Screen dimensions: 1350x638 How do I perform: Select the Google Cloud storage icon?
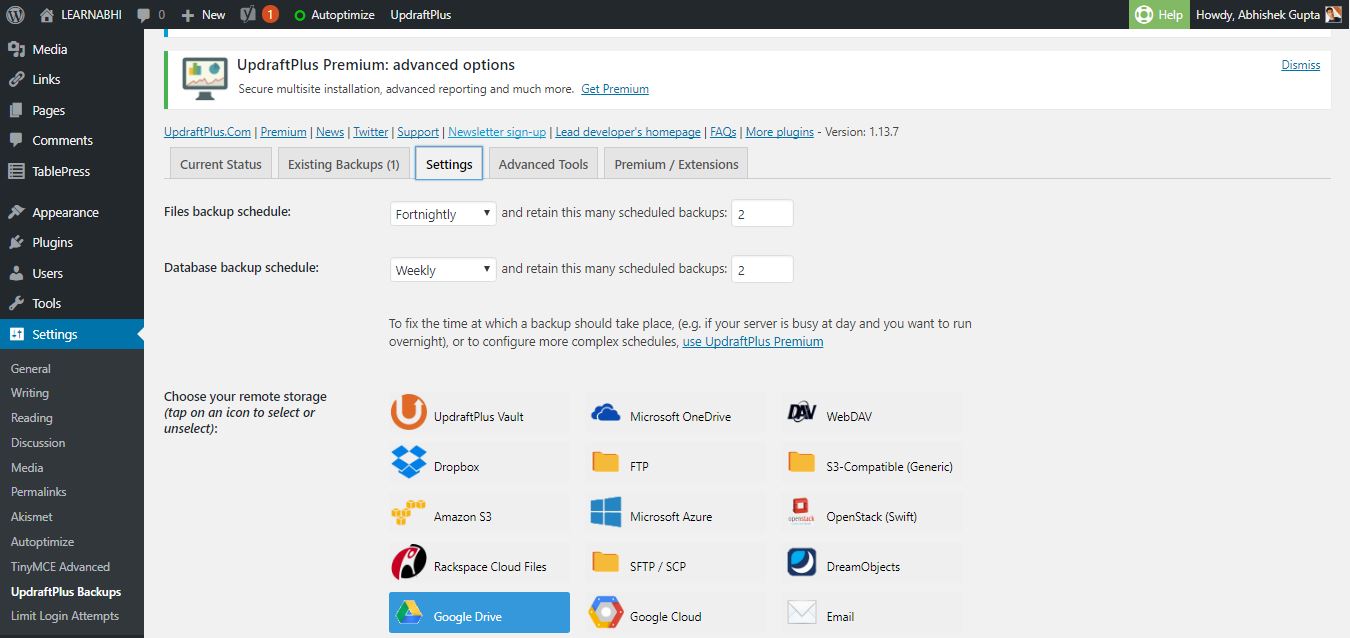click(x=606, y=613)
